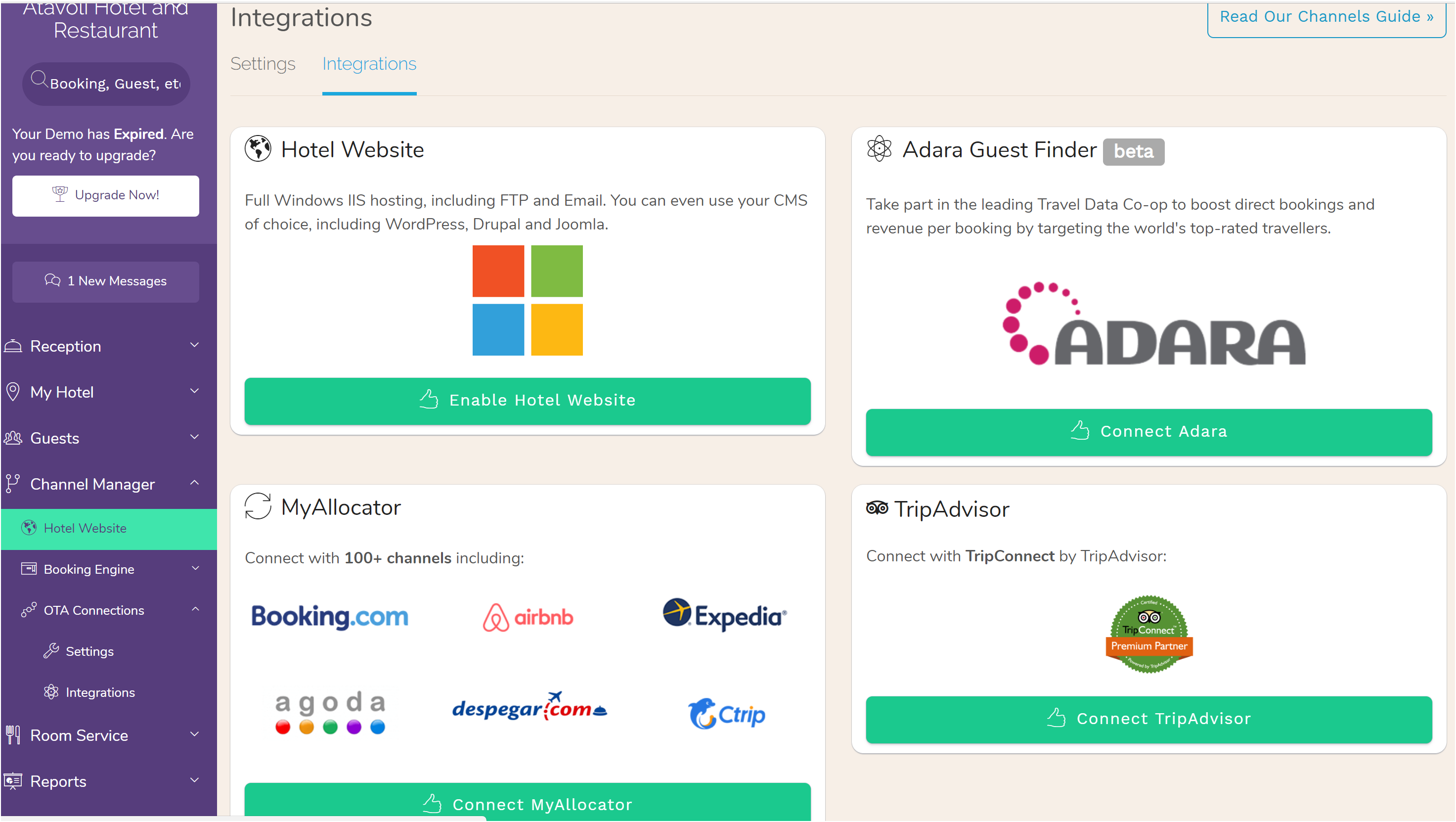1456x822 pixels.
Task: Click Connect Adara button
Action: pos(1149,432)
